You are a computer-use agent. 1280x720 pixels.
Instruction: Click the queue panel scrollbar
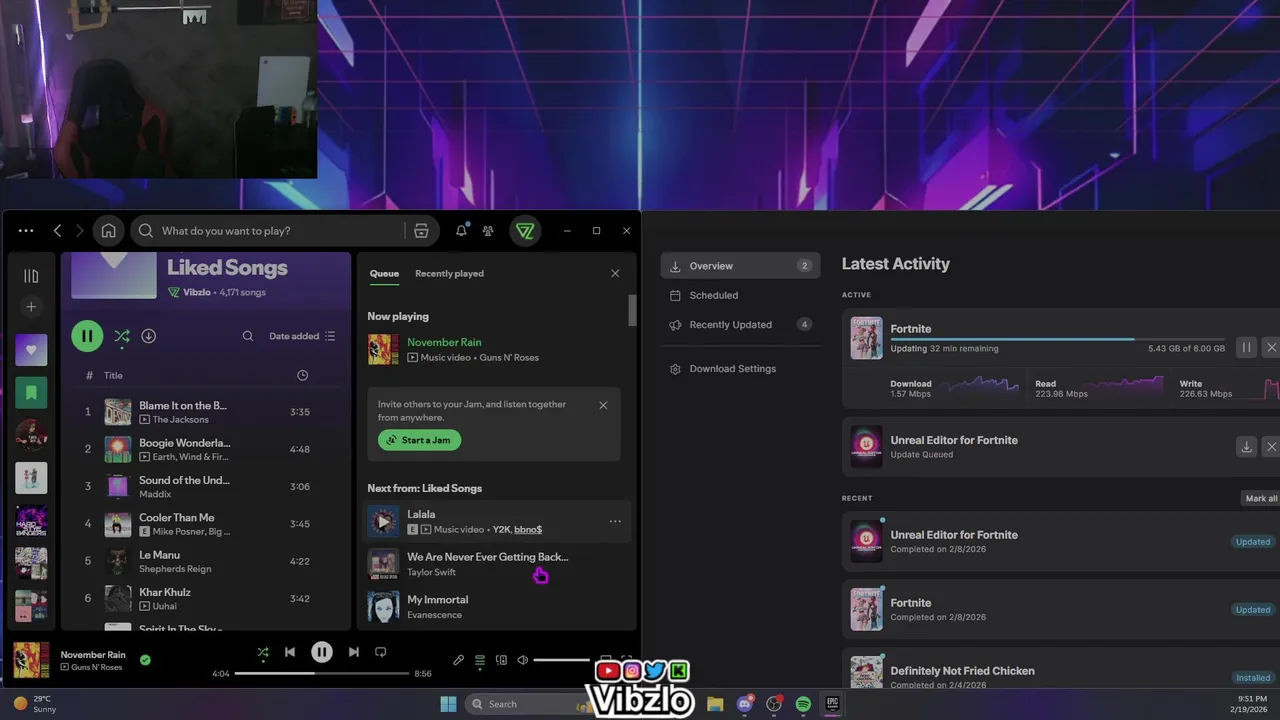coord(632,310)
